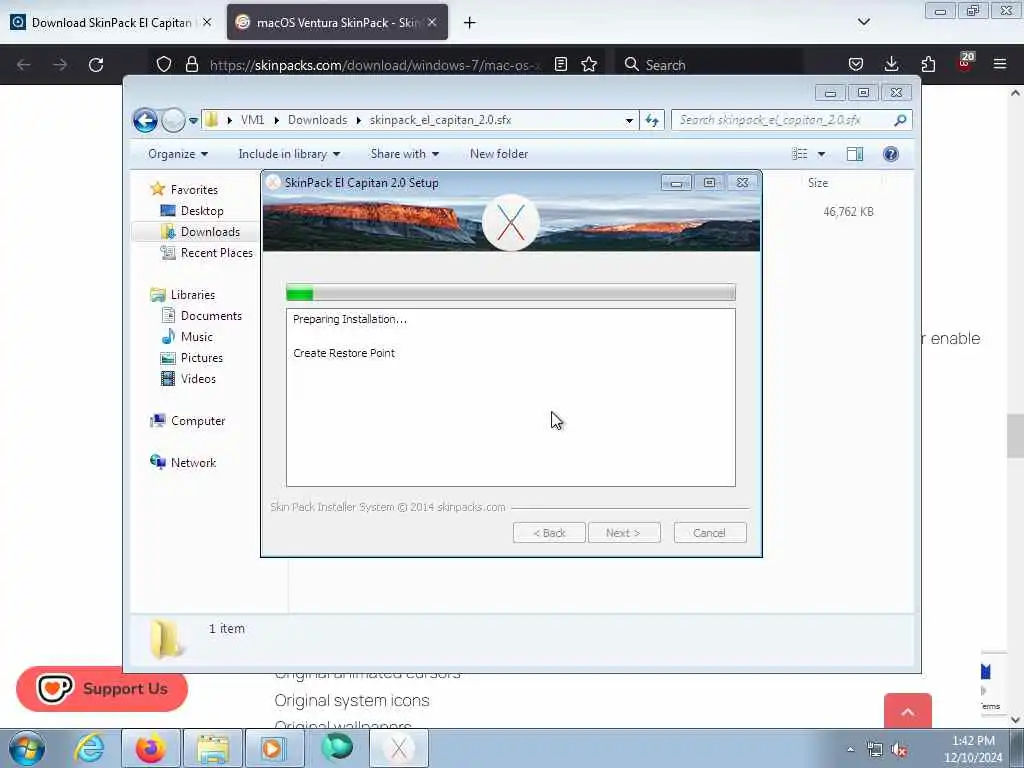This screenshot has width=1024, height=768.
Task: Open Include in library menu
Action: pos(289,154)
